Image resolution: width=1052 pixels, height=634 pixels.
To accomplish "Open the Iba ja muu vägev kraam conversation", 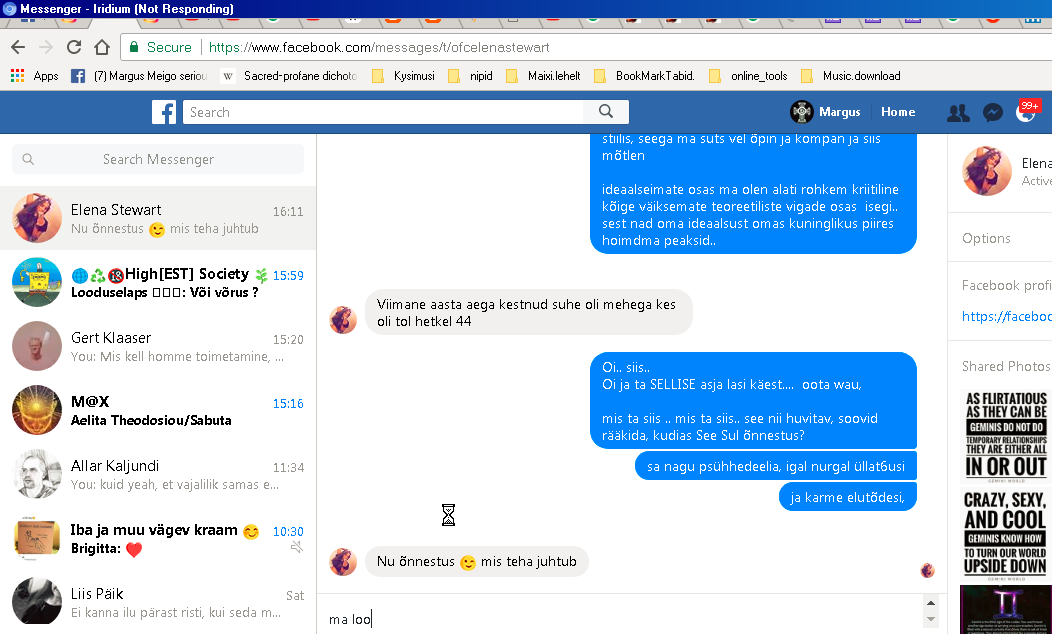I will point(158,538).
